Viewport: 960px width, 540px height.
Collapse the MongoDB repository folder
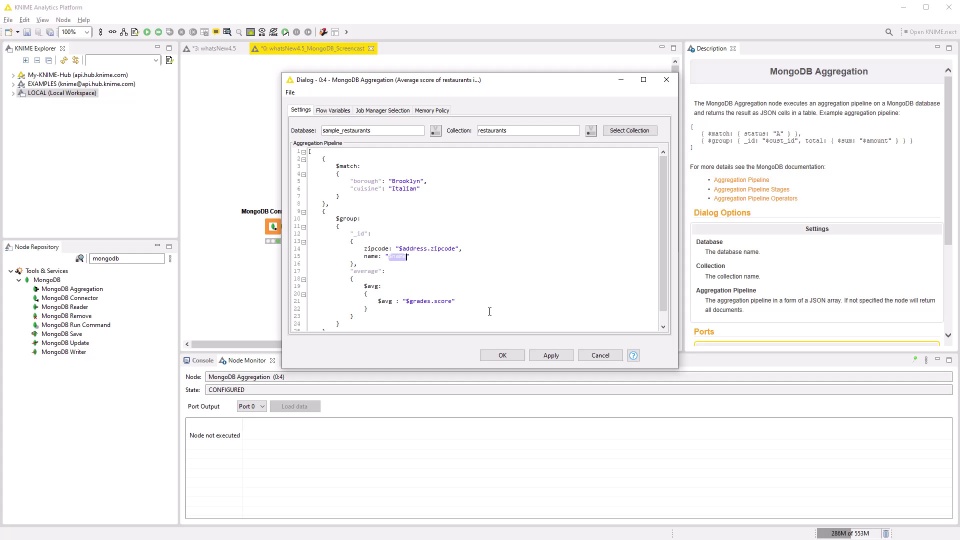(19, 280)
